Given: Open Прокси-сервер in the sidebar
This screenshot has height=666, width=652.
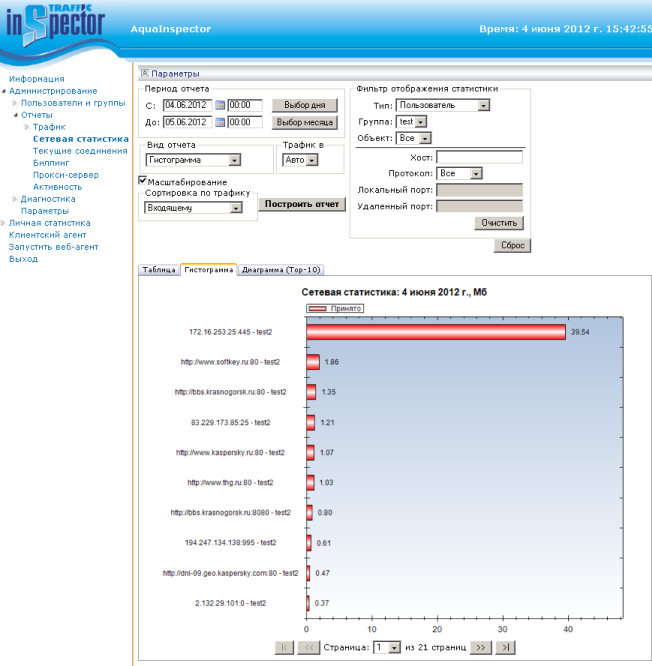Looking at the screenshot, I should tap(66, 175).
